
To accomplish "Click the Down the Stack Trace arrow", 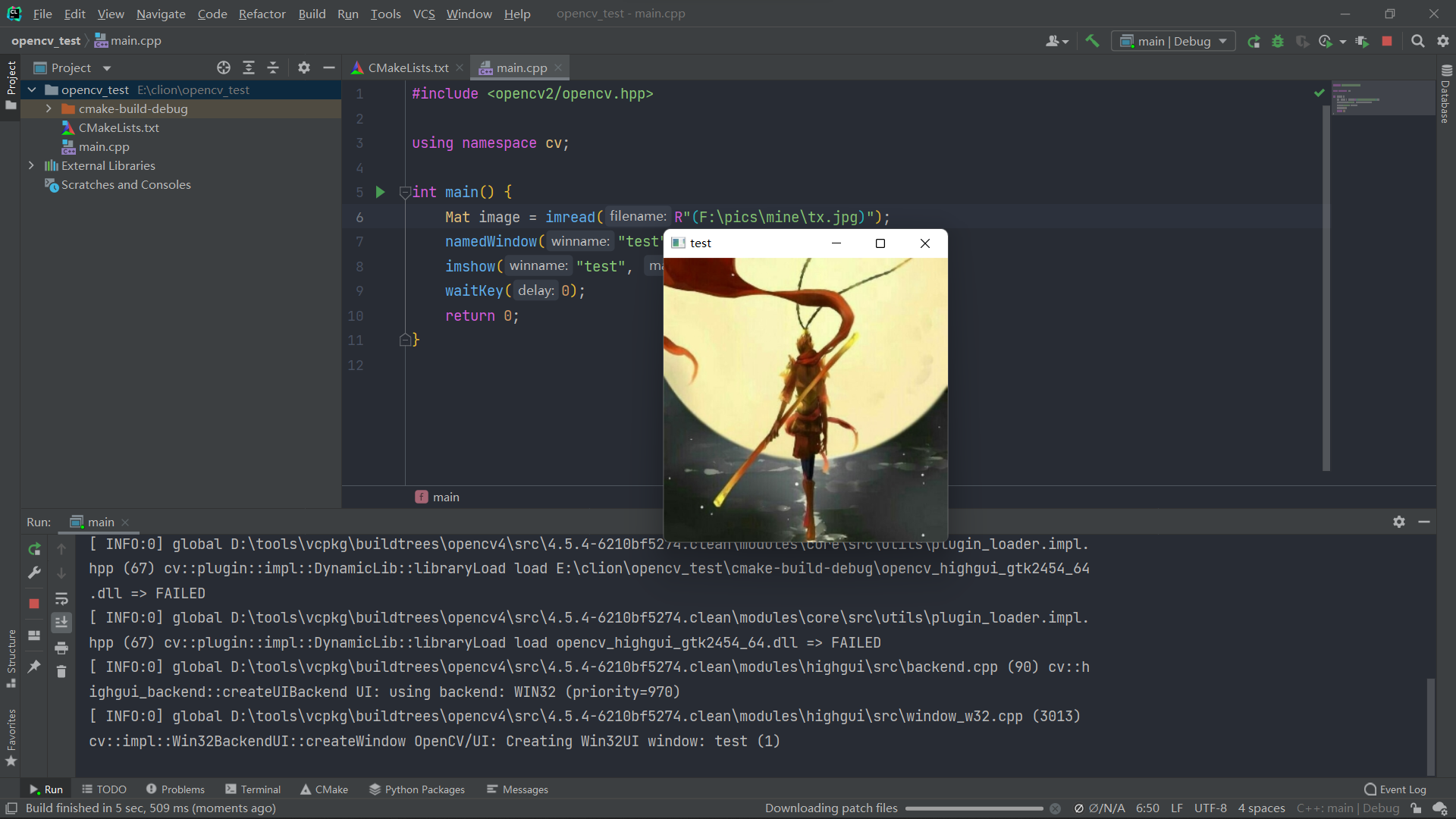I will tap(61, 573).
